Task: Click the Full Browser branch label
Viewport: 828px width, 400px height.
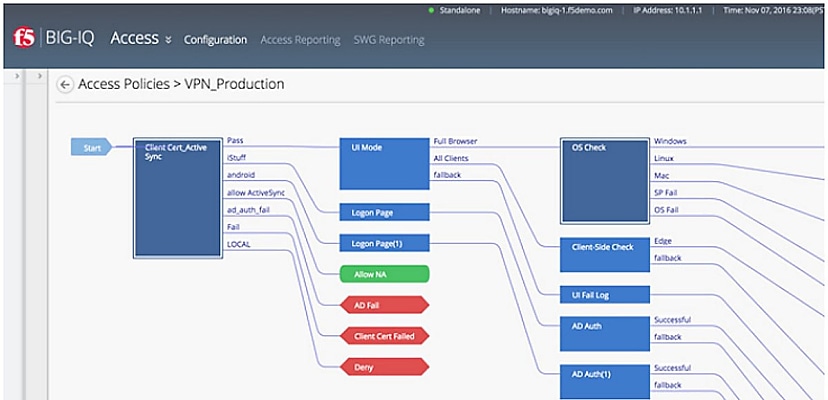Action: (455, 141)
